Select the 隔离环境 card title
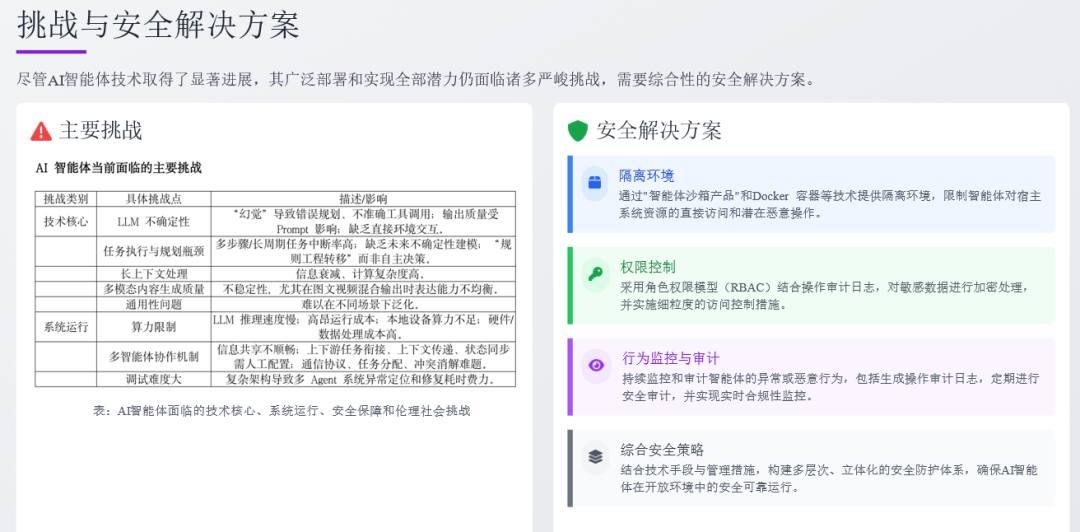1080x532 pixels. coord(646,176)
